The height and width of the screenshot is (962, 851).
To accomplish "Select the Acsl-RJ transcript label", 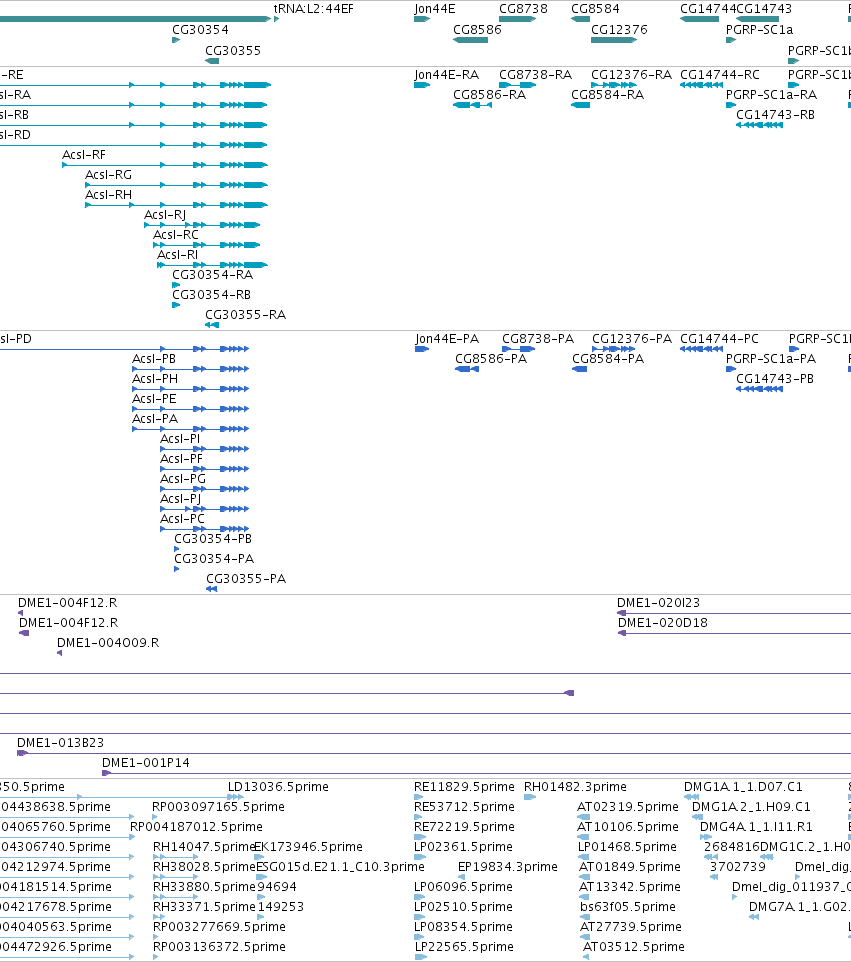I will [164, 215].
